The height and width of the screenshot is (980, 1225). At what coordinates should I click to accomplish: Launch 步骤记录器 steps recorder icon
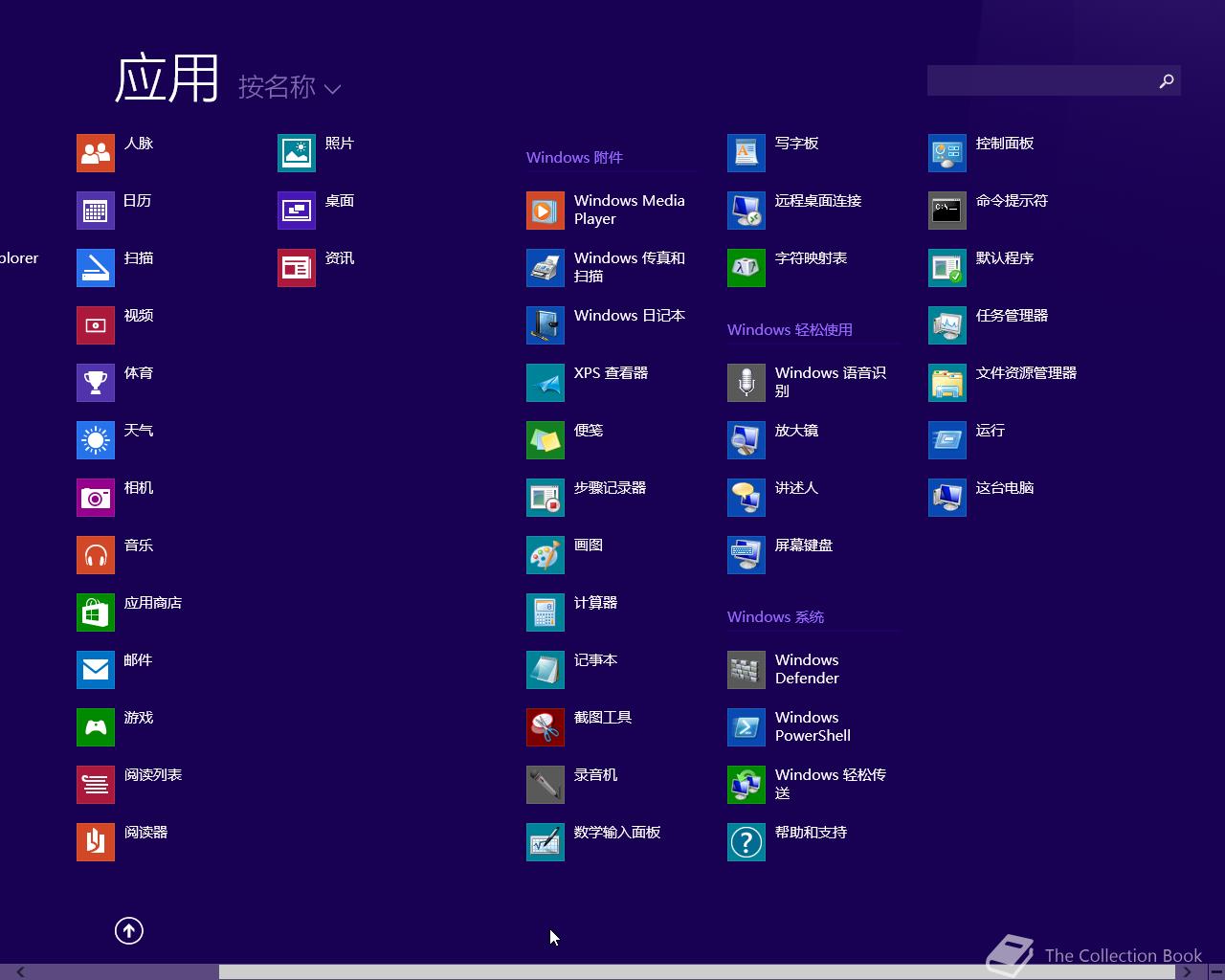pos(546,498)
